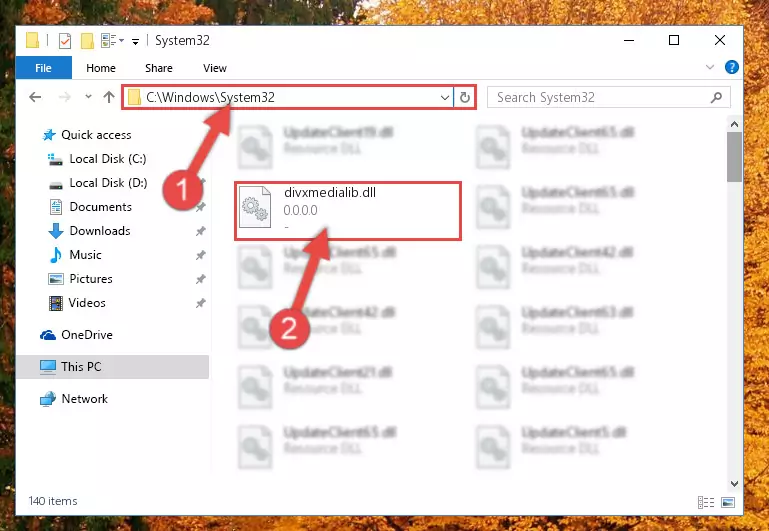Viewport: 769px width, 531px height.
Task: Click the Documents page icon
Action: pyautogui.click(x=56, y=207)
